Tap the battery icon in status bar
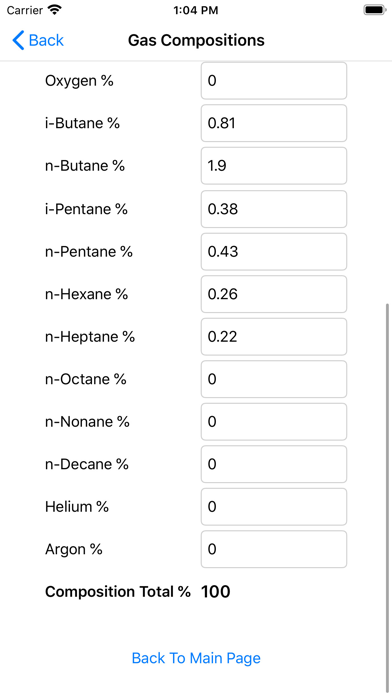The image size is (392, 696). tap(375, 10)
